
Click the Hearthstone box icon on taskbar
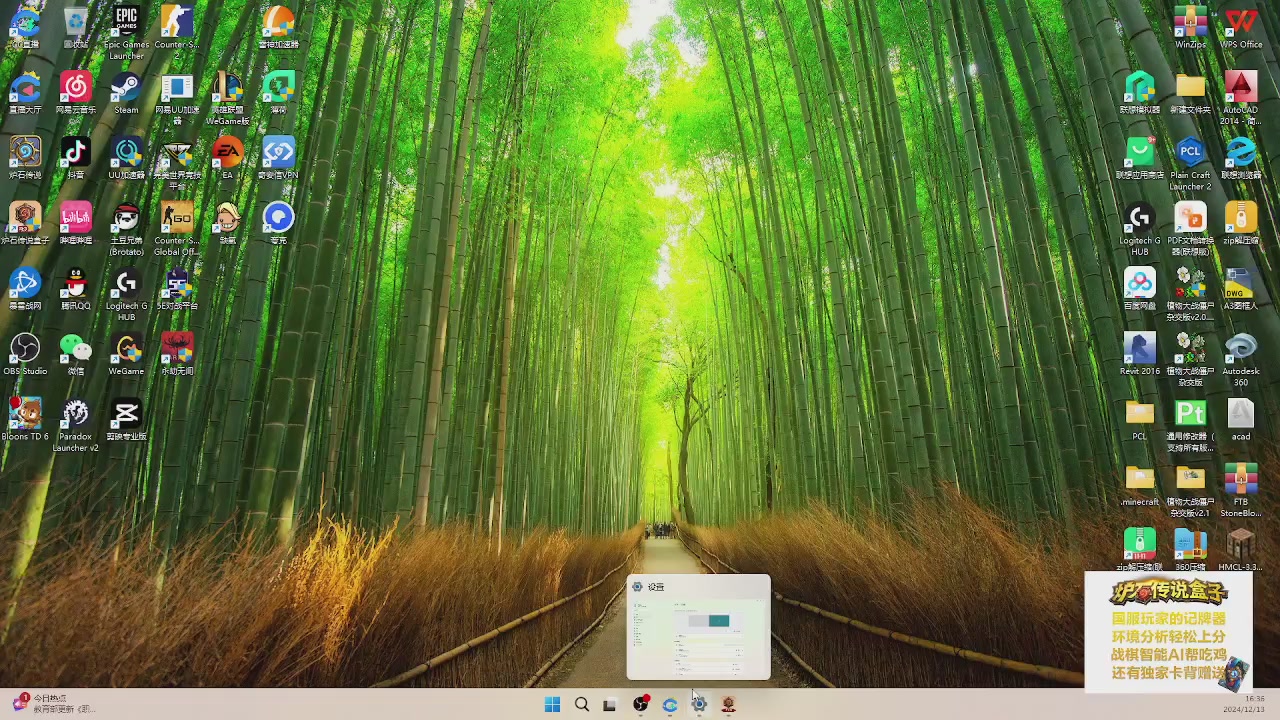[729, 705]
